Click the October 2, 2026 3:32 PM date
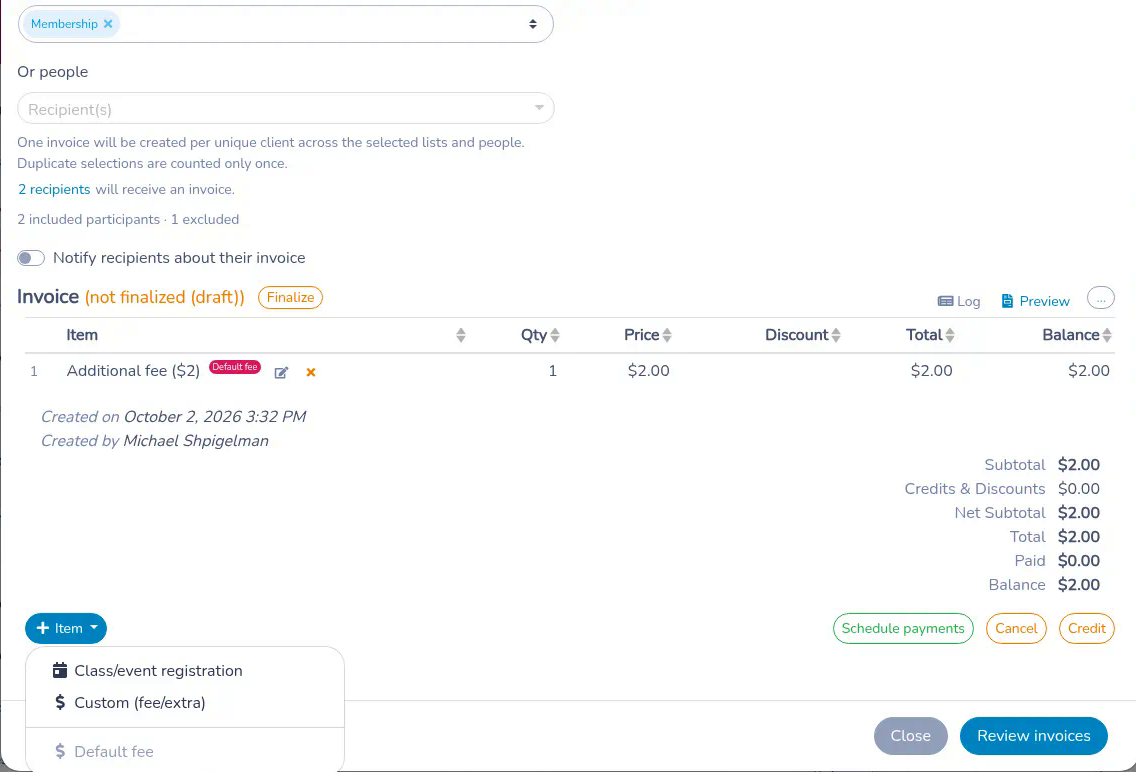The image size is (1136, 772). (215, 417)
